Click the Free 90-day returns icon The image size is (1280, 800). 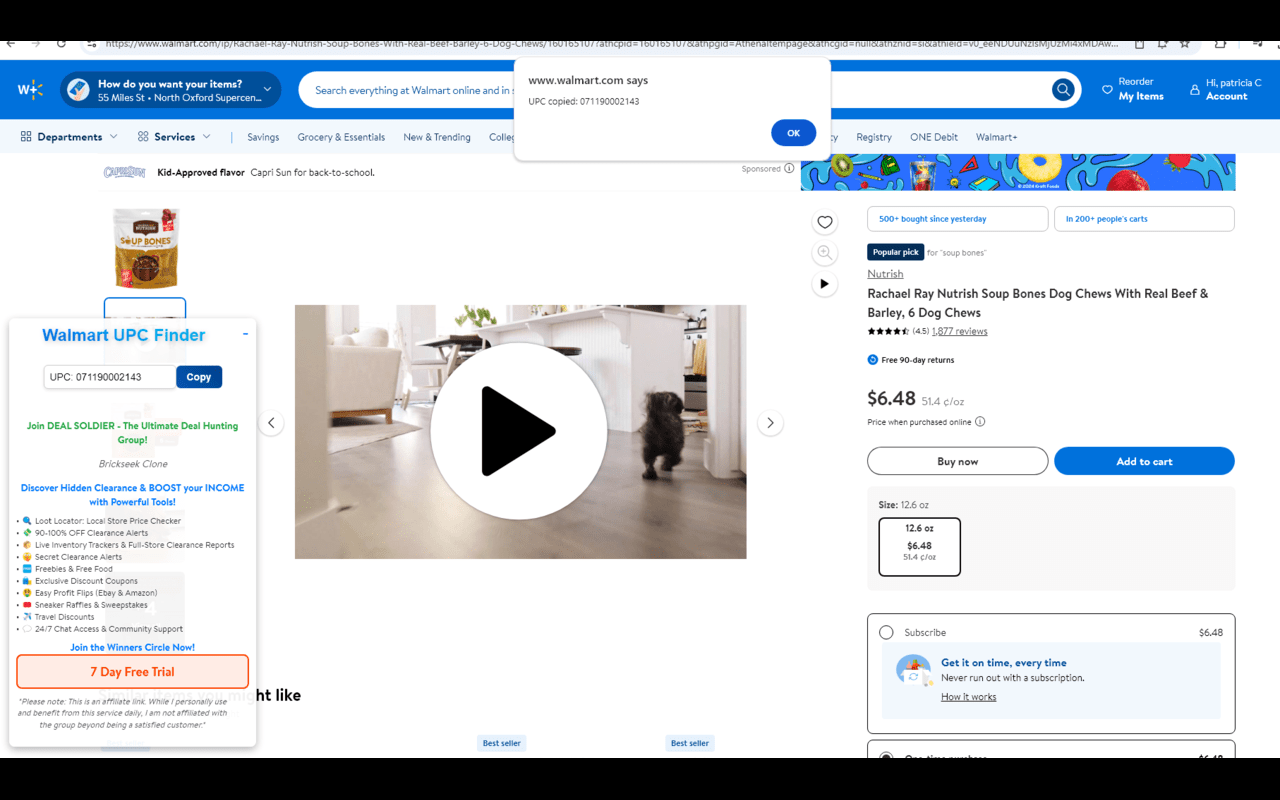pos(873,360)
